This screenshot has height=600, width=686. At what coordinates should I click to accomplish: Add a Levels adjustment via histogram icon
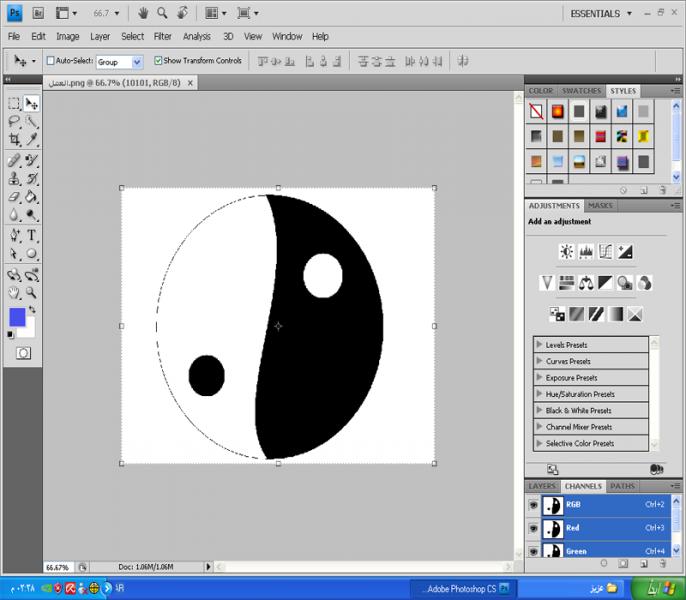[586, 252]
